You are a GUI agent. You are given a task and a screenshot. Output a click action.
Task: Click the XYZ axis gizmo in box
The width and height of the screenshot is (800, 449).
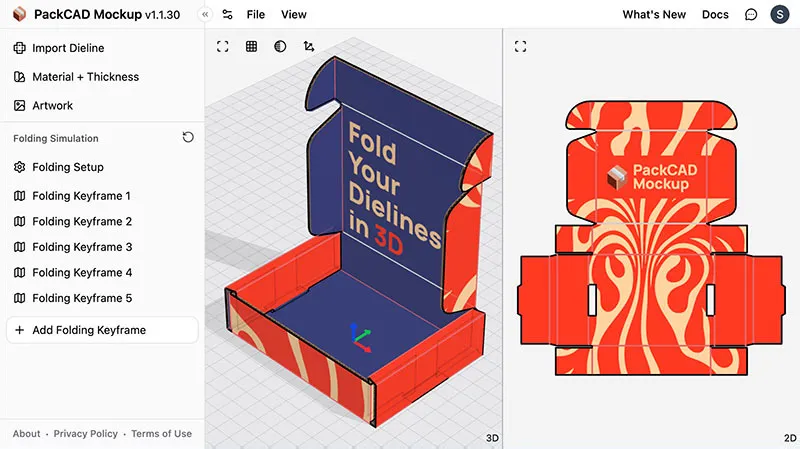[x=361, y=338]
